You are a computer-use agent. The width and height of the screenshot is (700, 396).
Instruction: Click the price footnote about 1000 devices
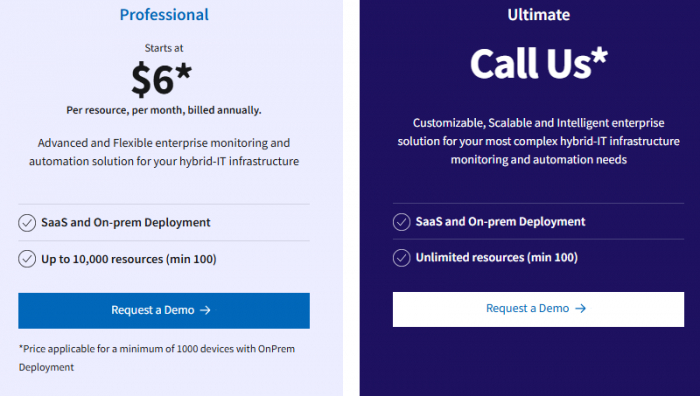(x=157, y=358)
